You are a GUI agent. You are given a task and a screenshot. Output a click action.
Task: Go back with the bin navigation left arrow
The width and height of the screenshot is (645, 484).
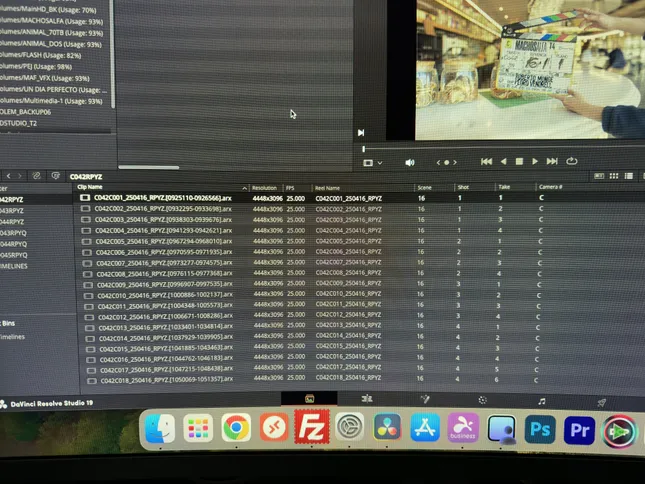8,176
